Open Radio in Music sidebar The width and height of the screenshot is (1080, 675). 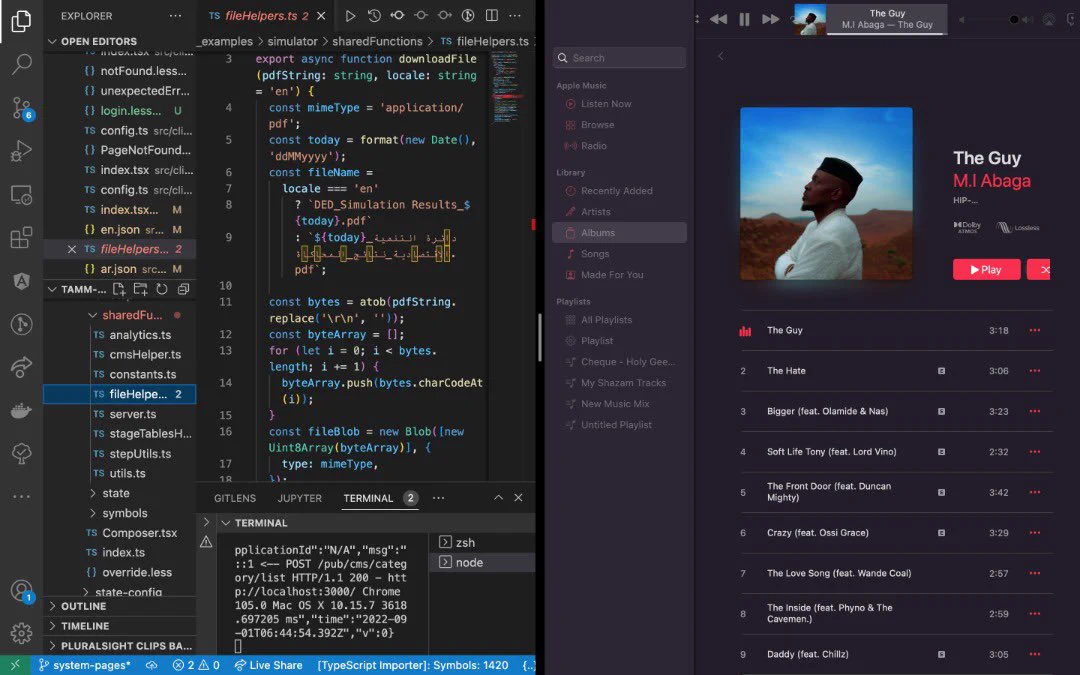click(x=593, y=146)
